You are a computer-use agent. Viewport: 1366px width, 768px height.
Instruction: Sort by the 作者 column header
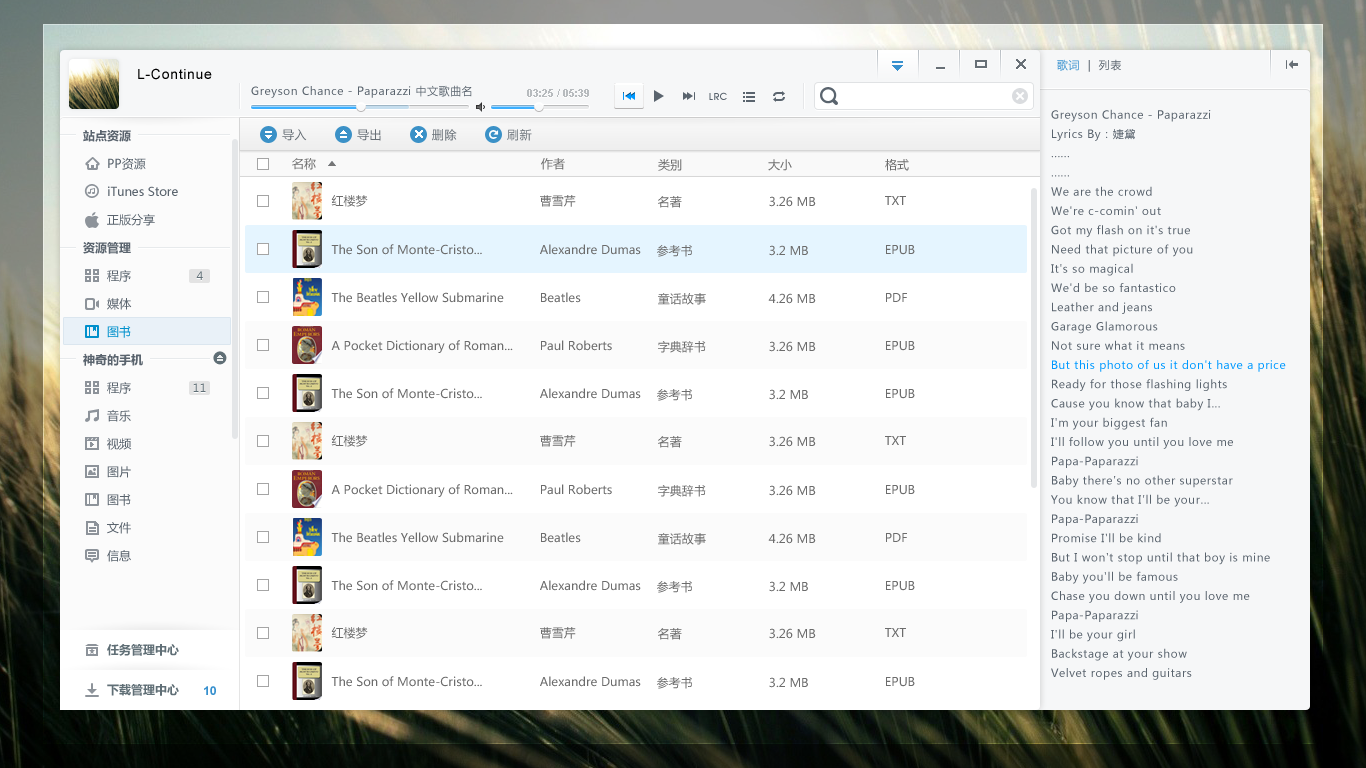point(553,164)
